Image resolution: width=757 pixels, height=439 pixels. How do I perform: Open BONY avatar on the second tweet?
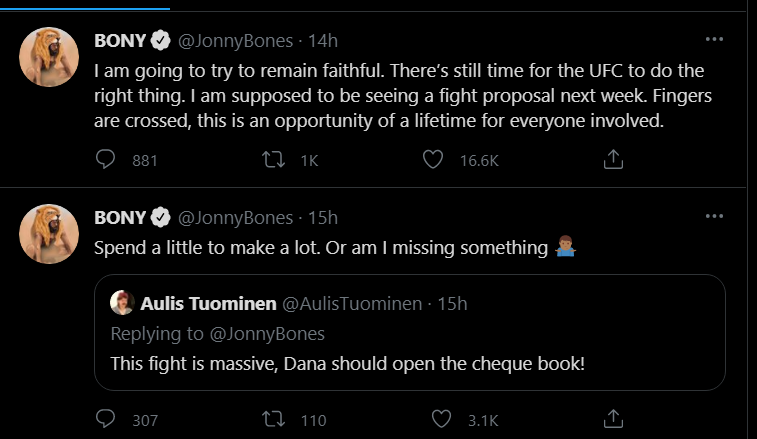[49, 233]
